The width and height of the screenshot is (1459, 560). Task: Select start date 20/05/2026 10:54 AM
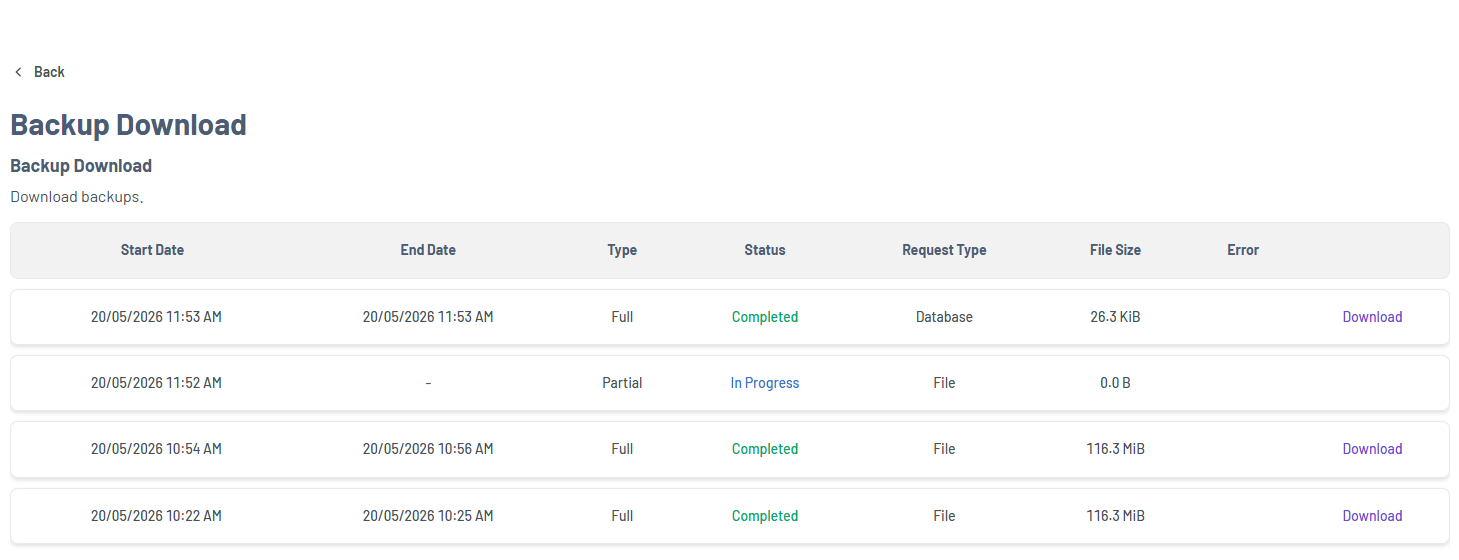point(156,449)
